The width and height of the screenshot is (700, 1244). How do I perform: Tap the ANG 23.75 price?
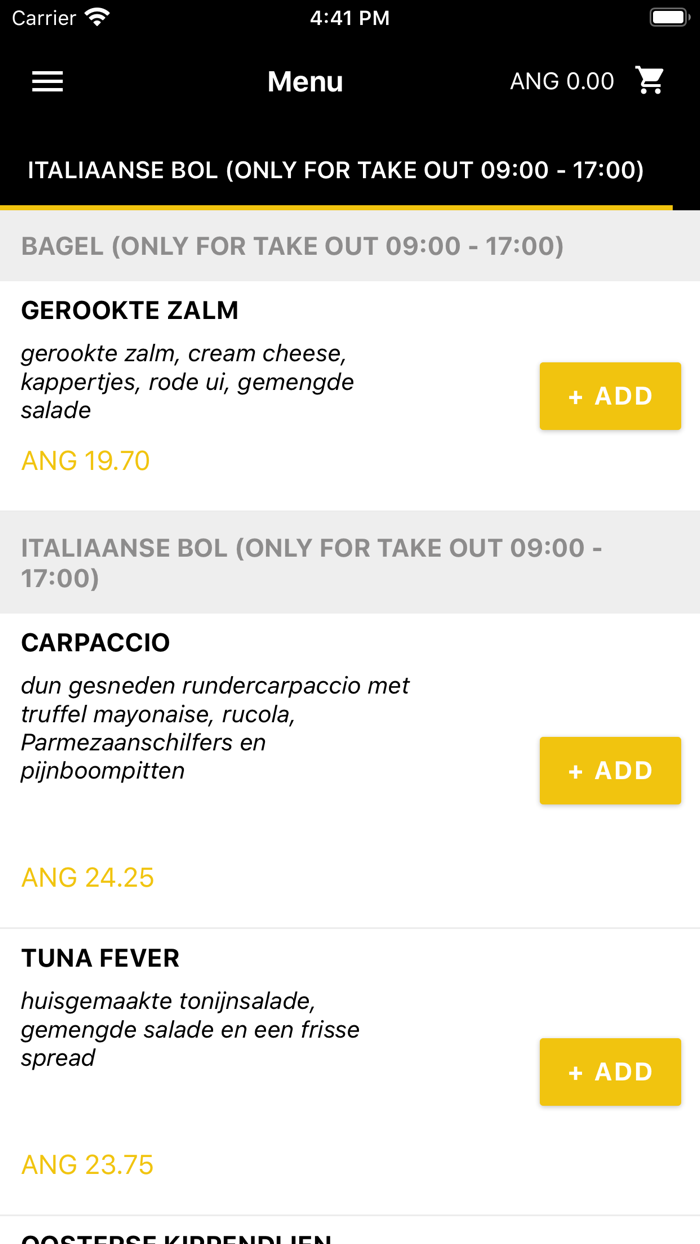87,1165
